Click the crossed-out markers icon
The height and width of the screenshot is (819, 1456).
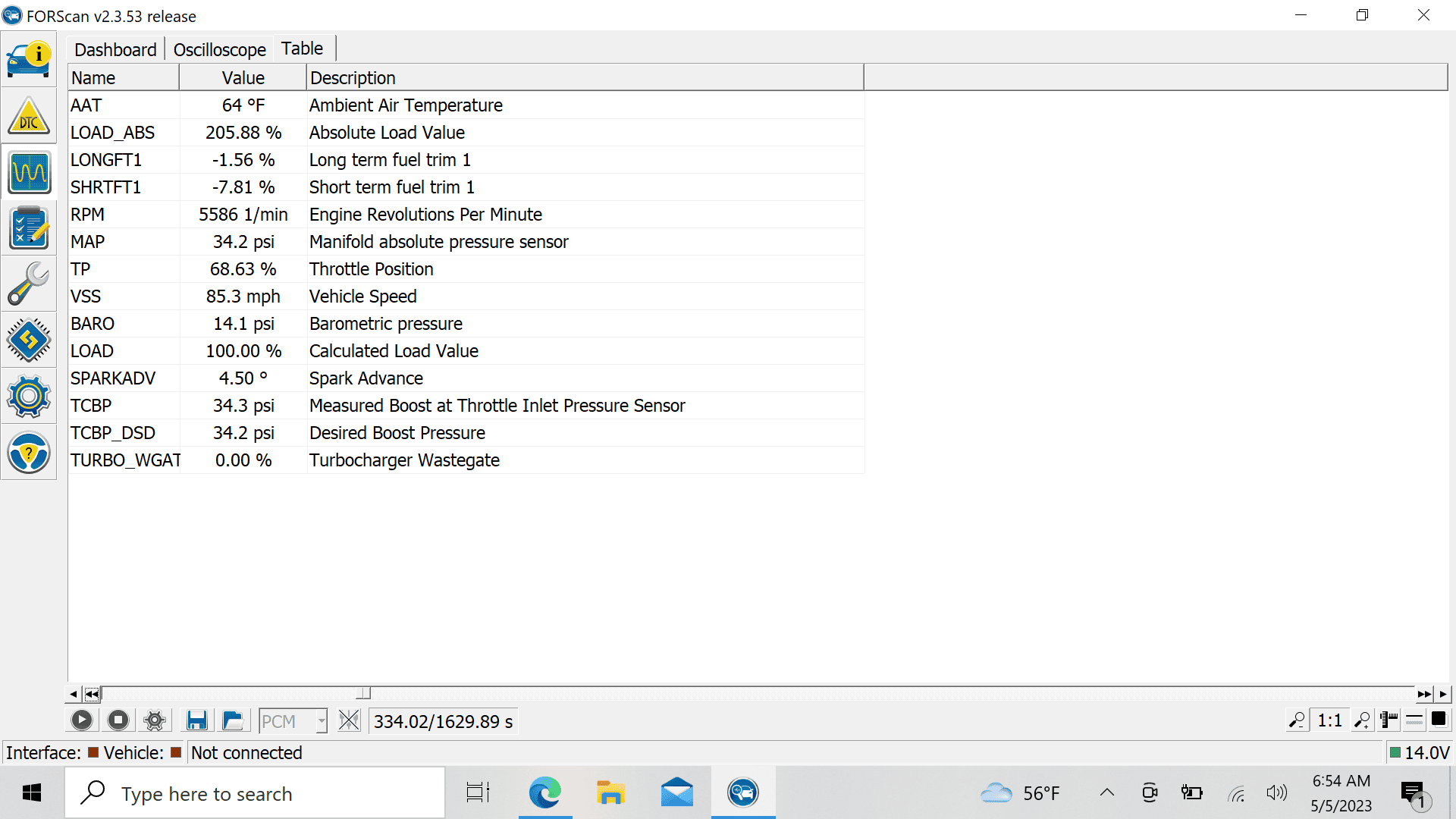(349, 720)
